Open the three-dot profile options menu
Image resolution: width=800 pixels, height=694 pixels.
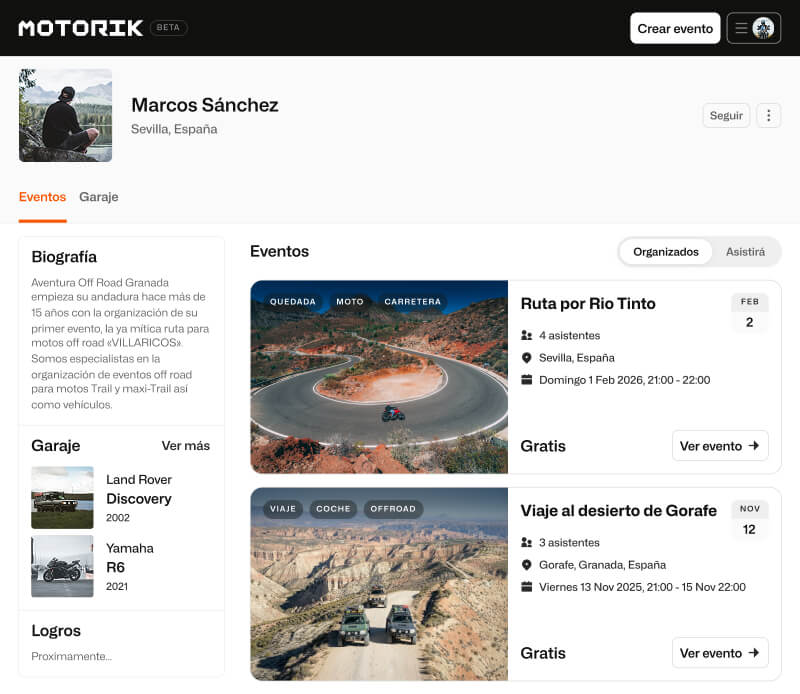[x=768, y=115]
